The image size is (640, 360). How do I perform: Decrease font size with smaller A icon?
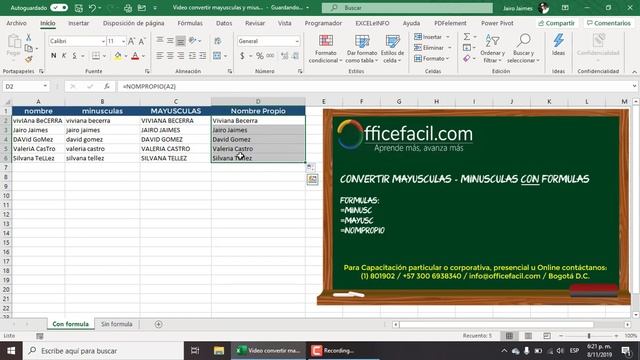point(142,41)
